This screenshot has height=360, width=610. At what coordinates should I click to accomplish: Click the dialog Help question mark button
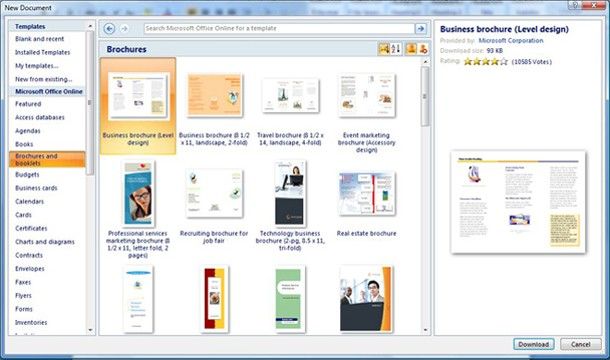pos(576,5)
